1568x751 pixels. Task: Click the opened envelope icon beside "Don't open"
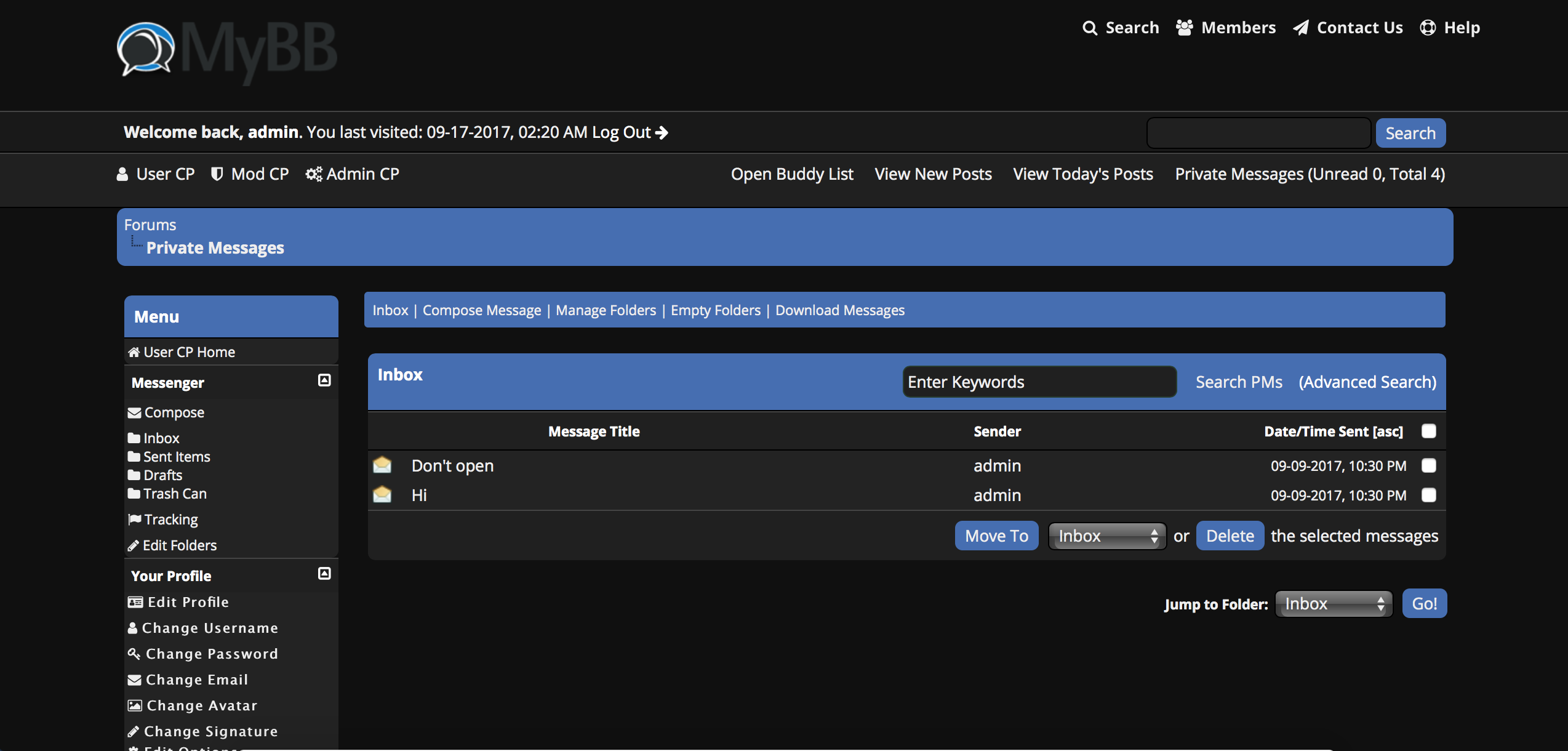[x=382, y=465]
